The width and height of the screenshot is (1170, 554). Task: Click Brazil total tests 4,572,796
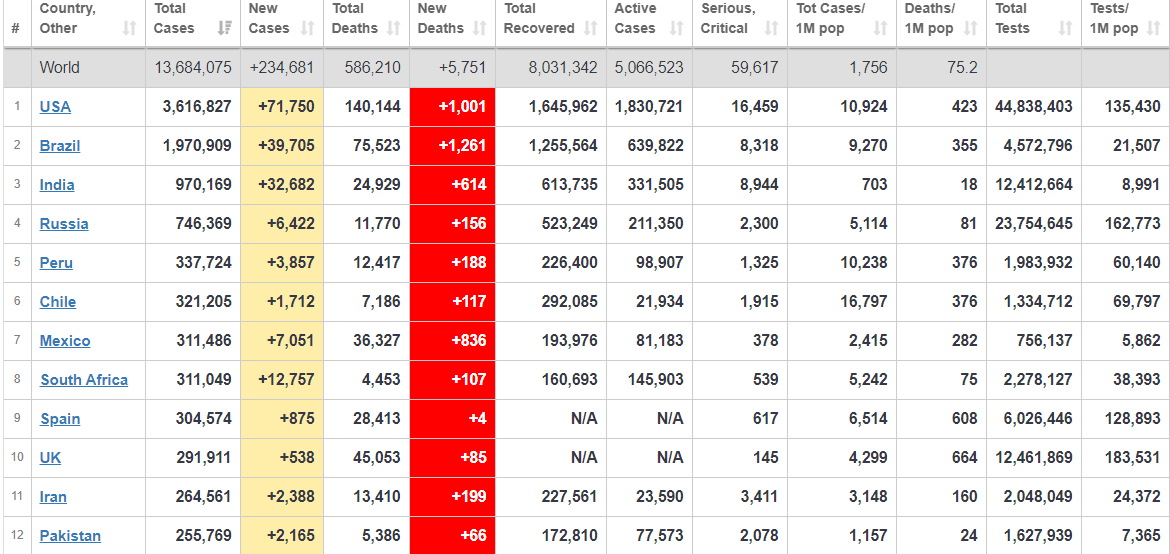point(1038,146)
